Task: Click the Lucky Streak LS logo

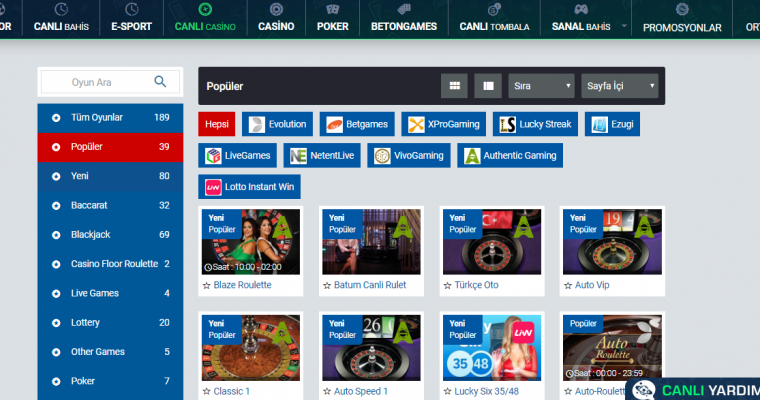Action: 507,125
